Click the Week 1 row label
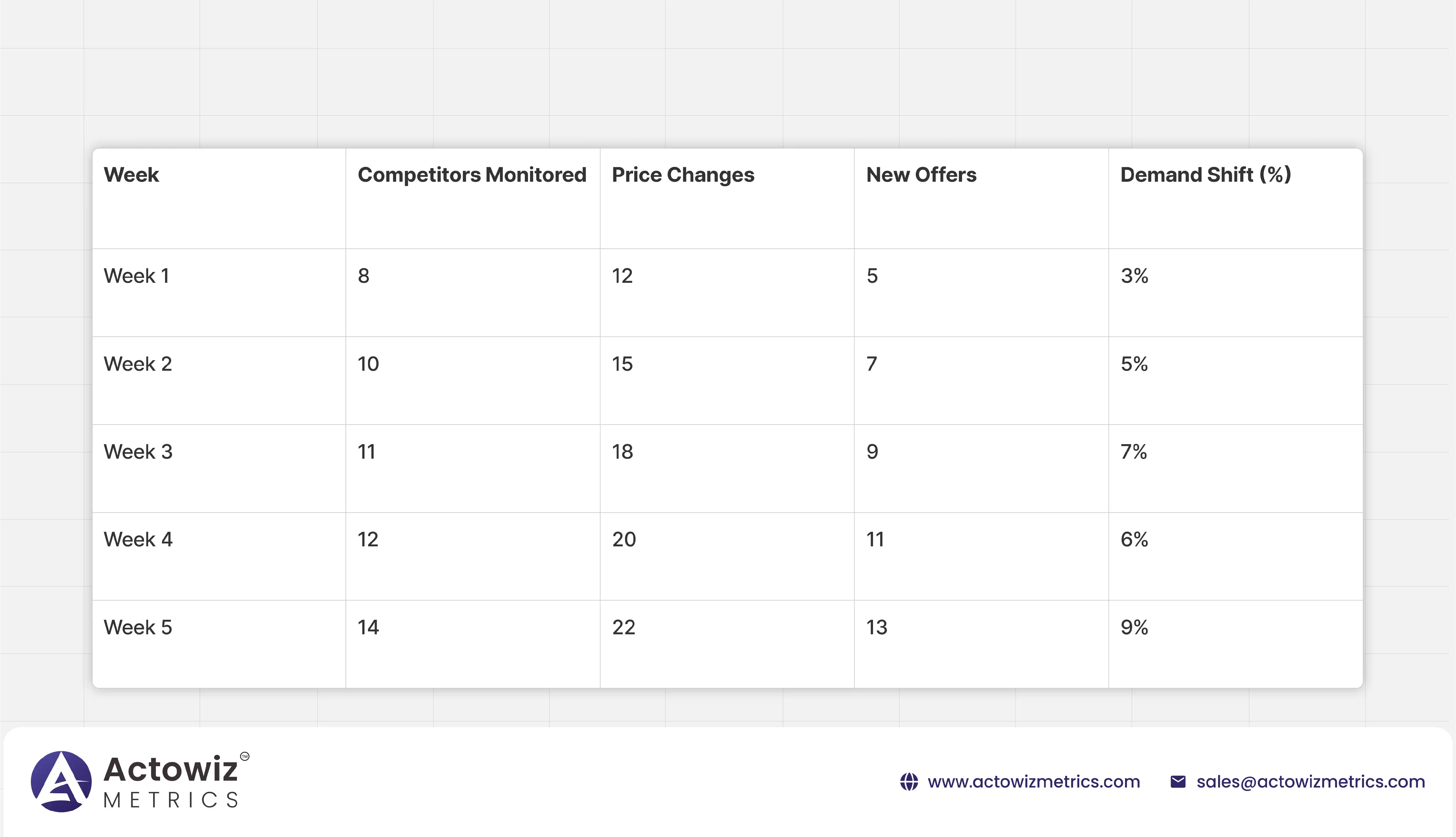The image size is (1456, 837). [x=136, y=276]
